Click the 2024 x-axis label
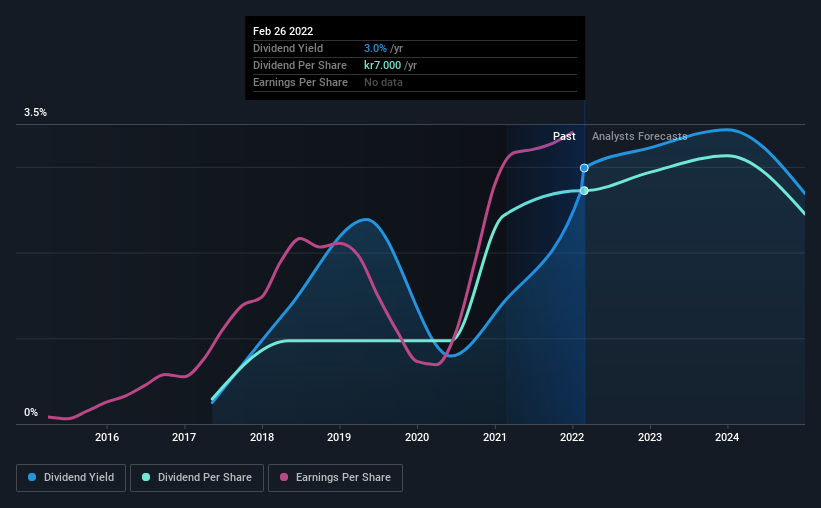 (x=727, y=437)
